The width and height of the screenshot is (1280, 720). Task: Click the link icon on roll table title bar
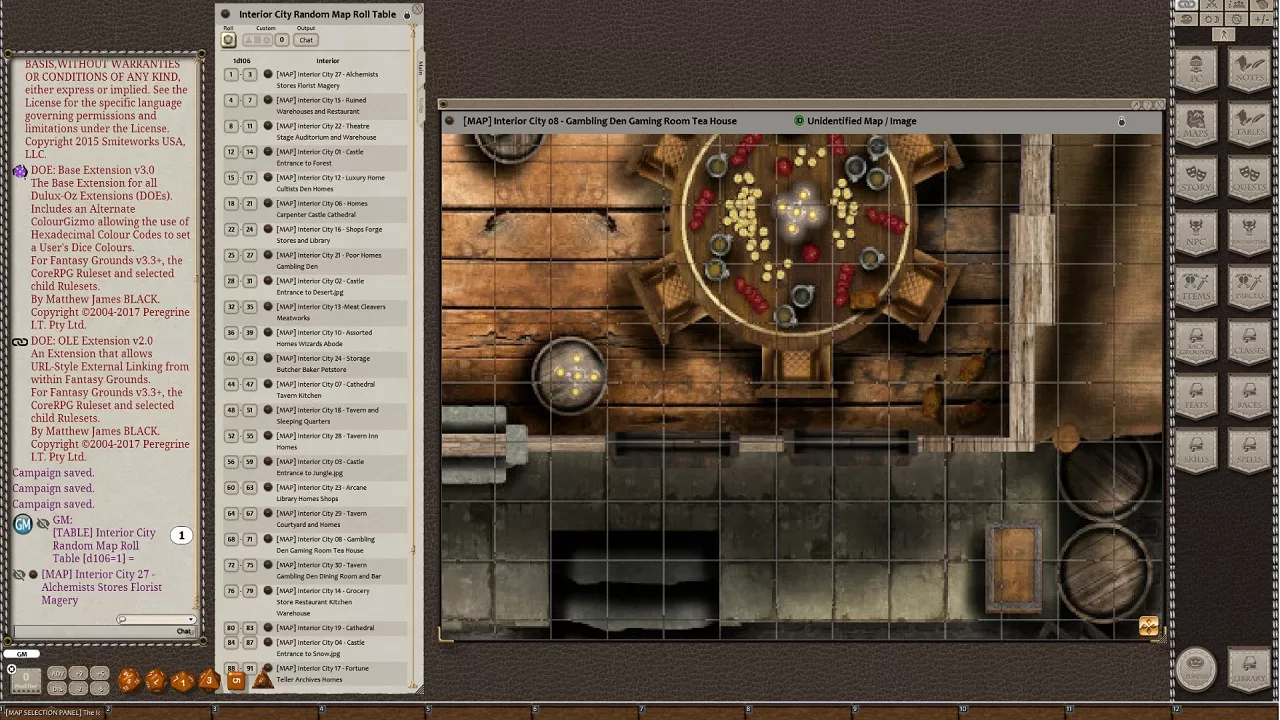pos(227,15)
